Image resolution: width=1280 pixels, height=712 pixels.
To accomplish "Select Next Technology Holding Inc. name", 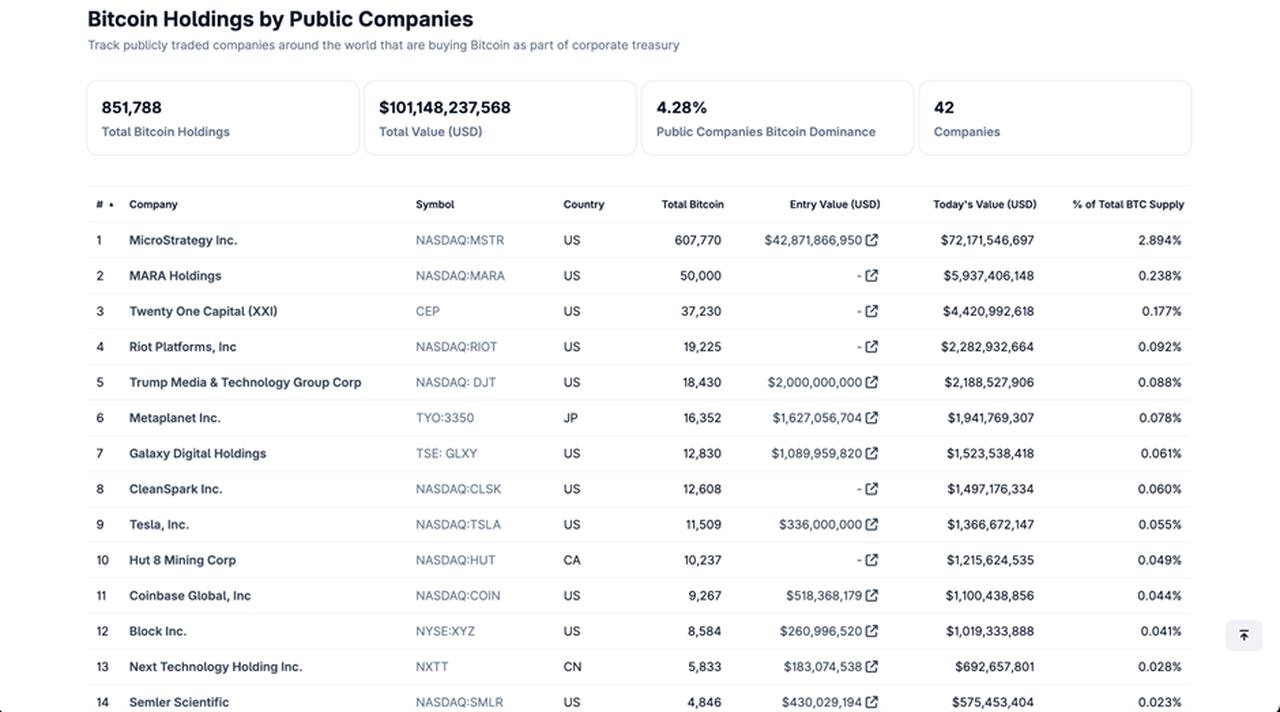I will pyautogui.click(x=216, y=666).
